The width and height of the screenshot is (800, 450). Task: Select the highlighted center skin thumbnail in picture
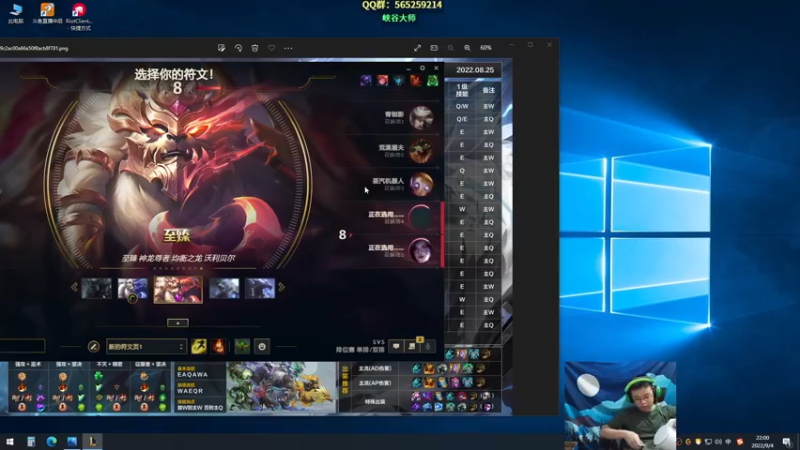tap(178, 289)
